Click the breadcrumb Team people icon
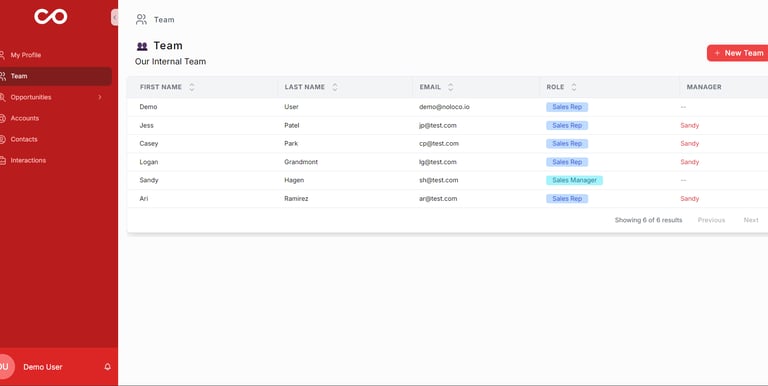 [x=141, y=20]
